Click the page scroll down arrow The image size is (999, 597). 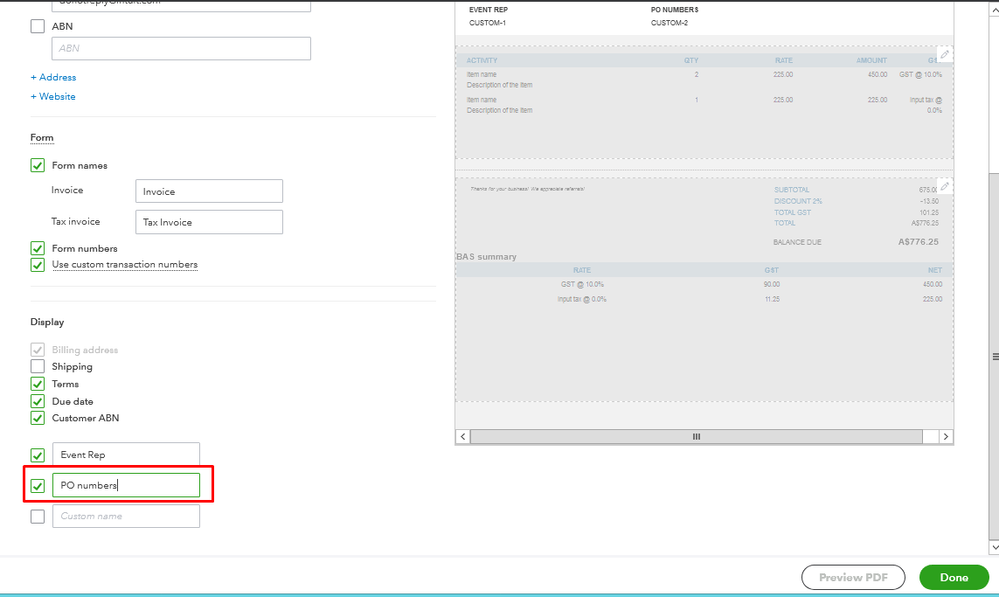click(x=995, y=548)
